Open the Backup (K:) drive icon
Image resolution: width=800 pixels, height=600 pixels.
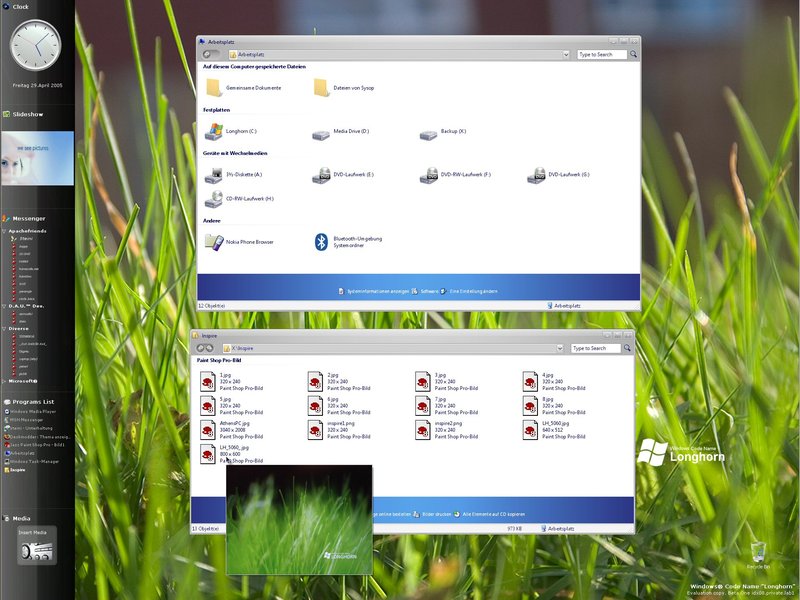pos(429,132)
